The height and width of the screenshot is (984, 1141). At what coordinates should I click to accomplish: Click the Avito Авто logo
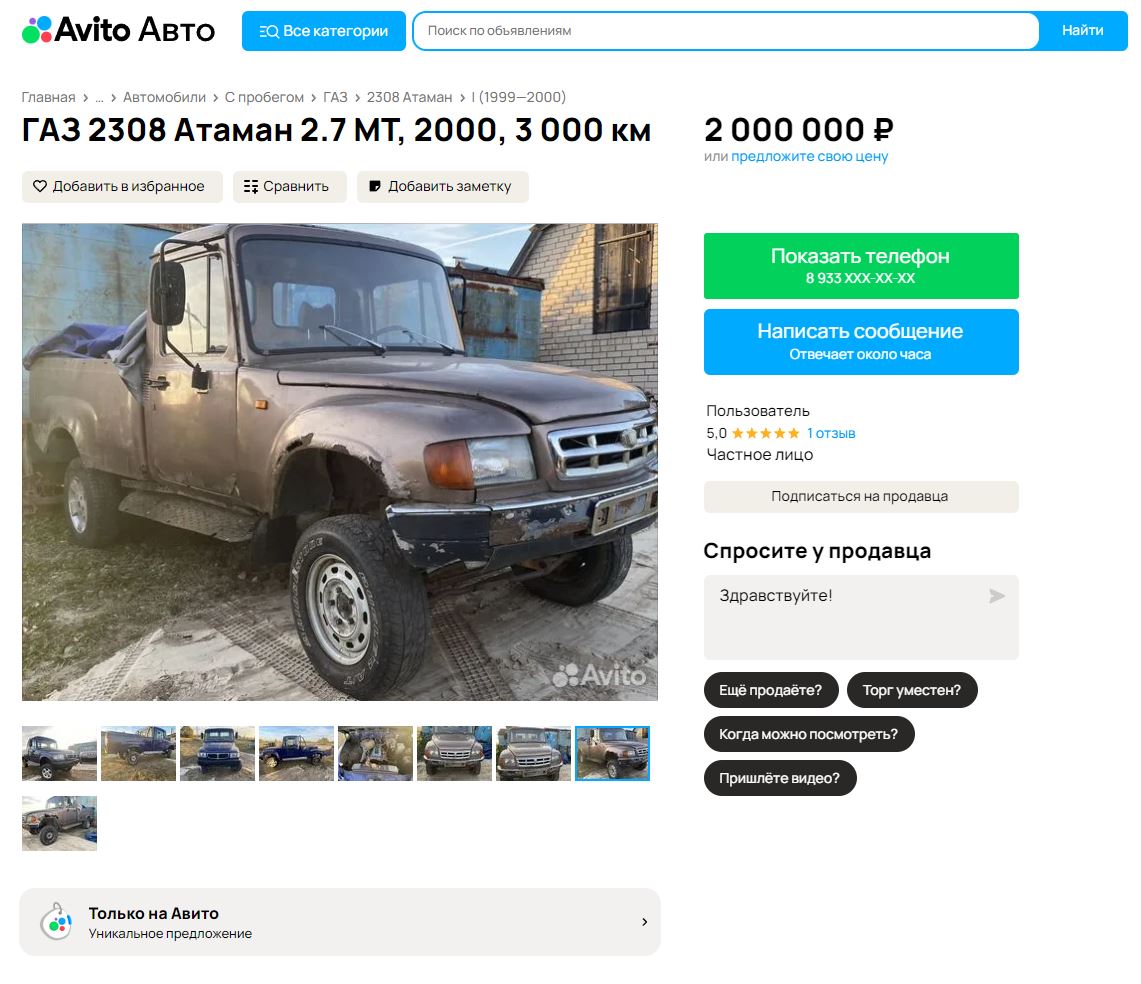point(119,30)
